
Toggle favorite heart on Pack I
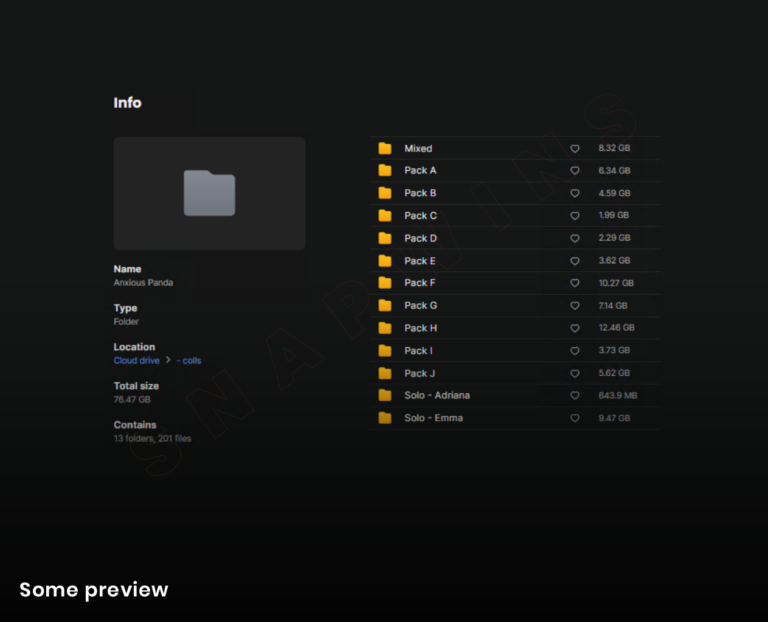point(575,351)
